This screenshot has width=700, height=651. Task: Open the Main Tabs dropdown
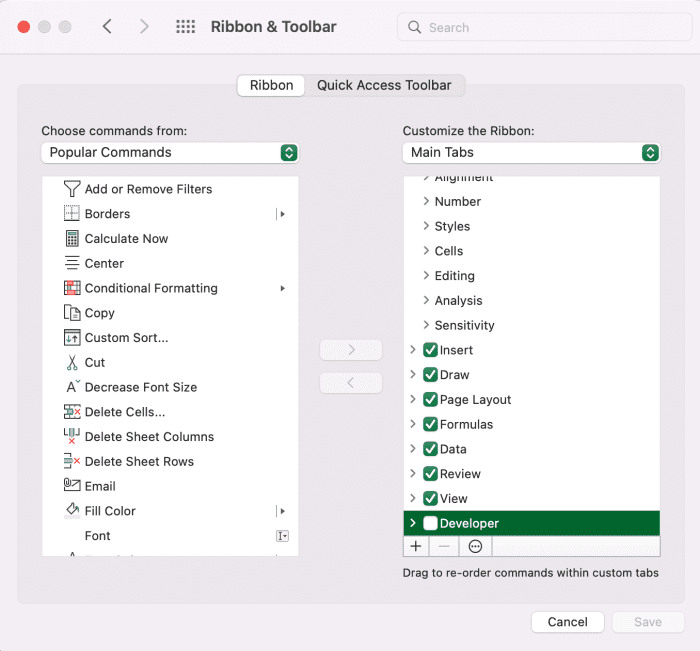click(531, 153)
